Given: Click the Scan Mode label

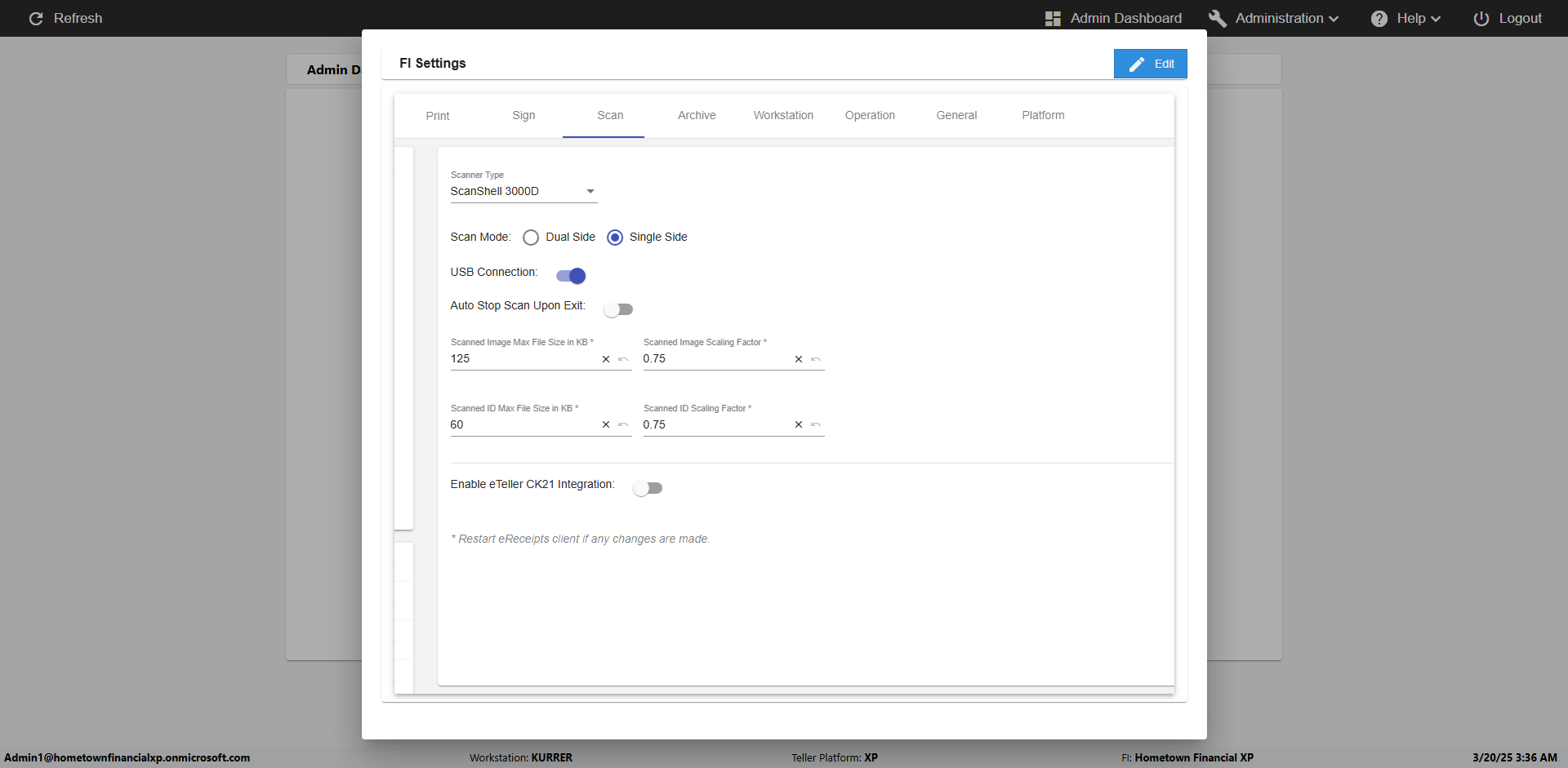Looking at the screenshot, I should 480,237.
